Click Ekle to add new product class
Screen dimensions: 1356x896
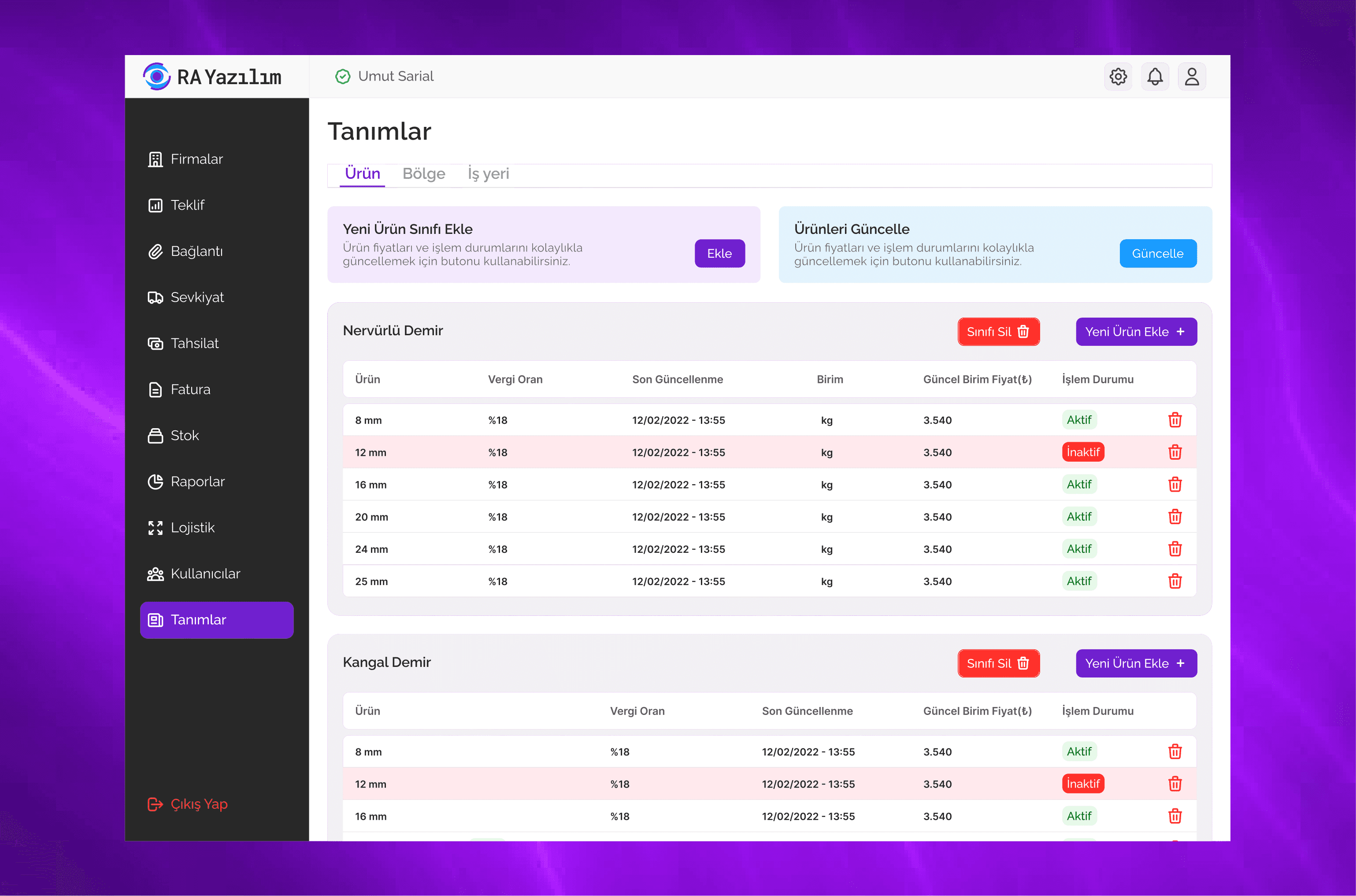coord(719,253)
